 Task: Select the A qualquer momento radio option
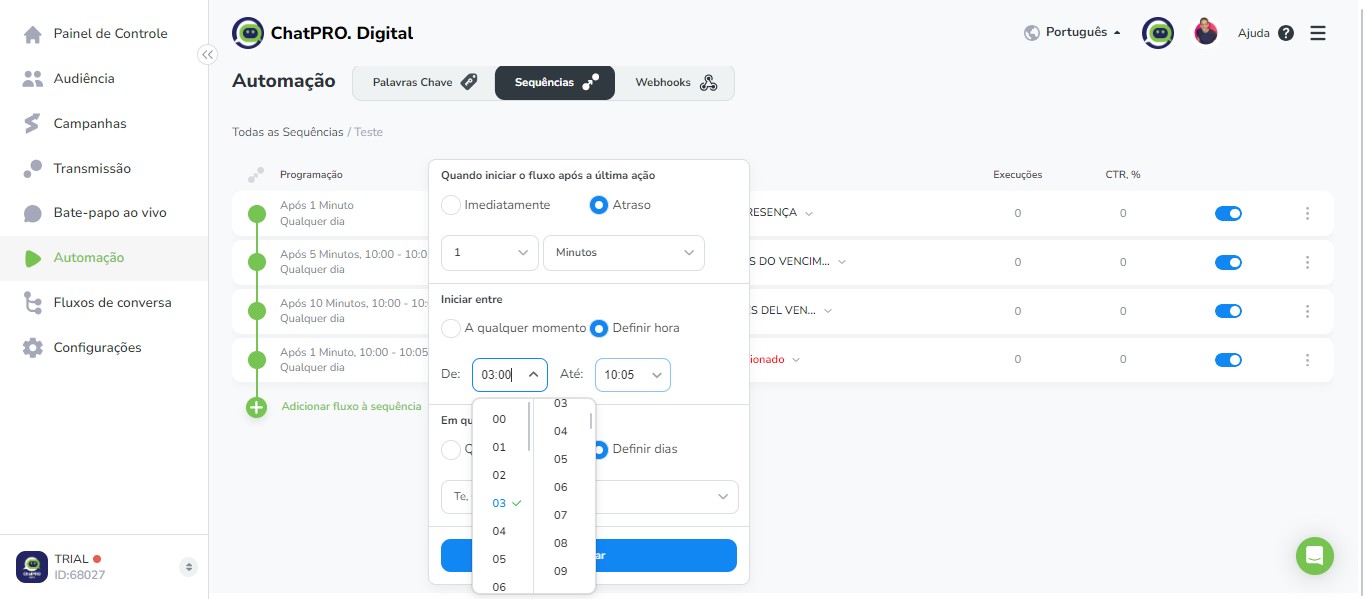(451, 328)
